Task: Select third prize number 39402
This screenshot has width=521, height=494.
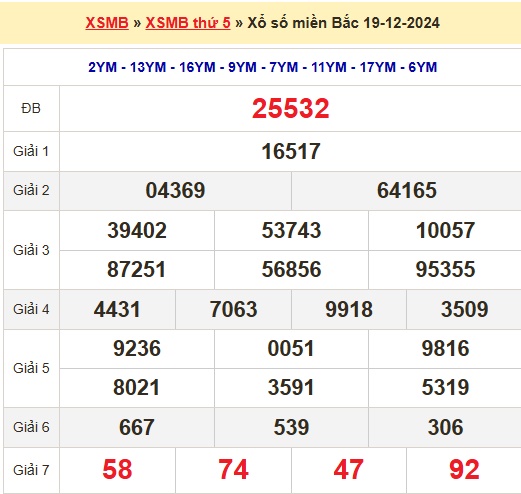Action: [x=137, y=230]
